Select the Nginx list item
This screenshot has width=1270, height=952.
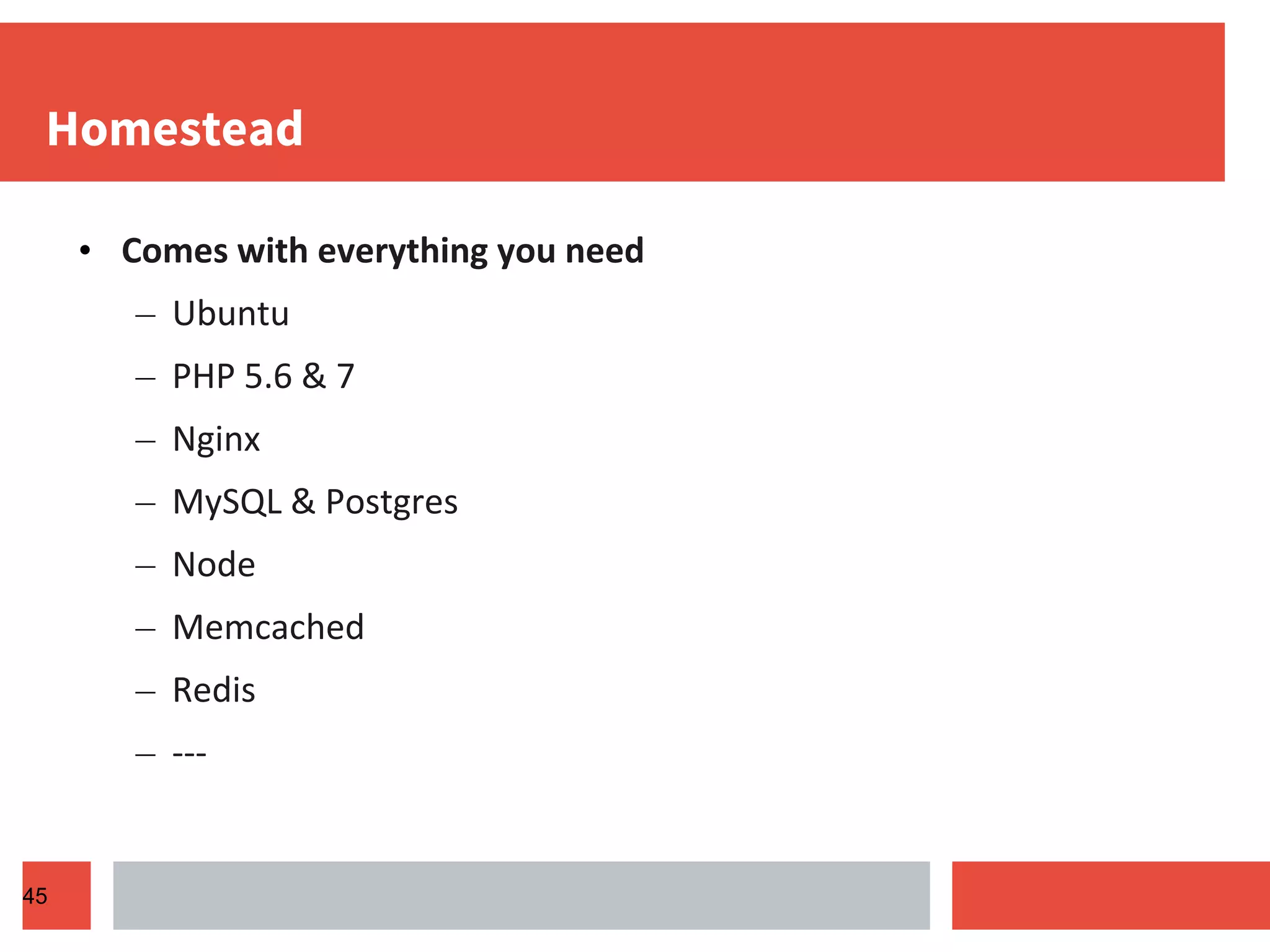tap(216, 441)
